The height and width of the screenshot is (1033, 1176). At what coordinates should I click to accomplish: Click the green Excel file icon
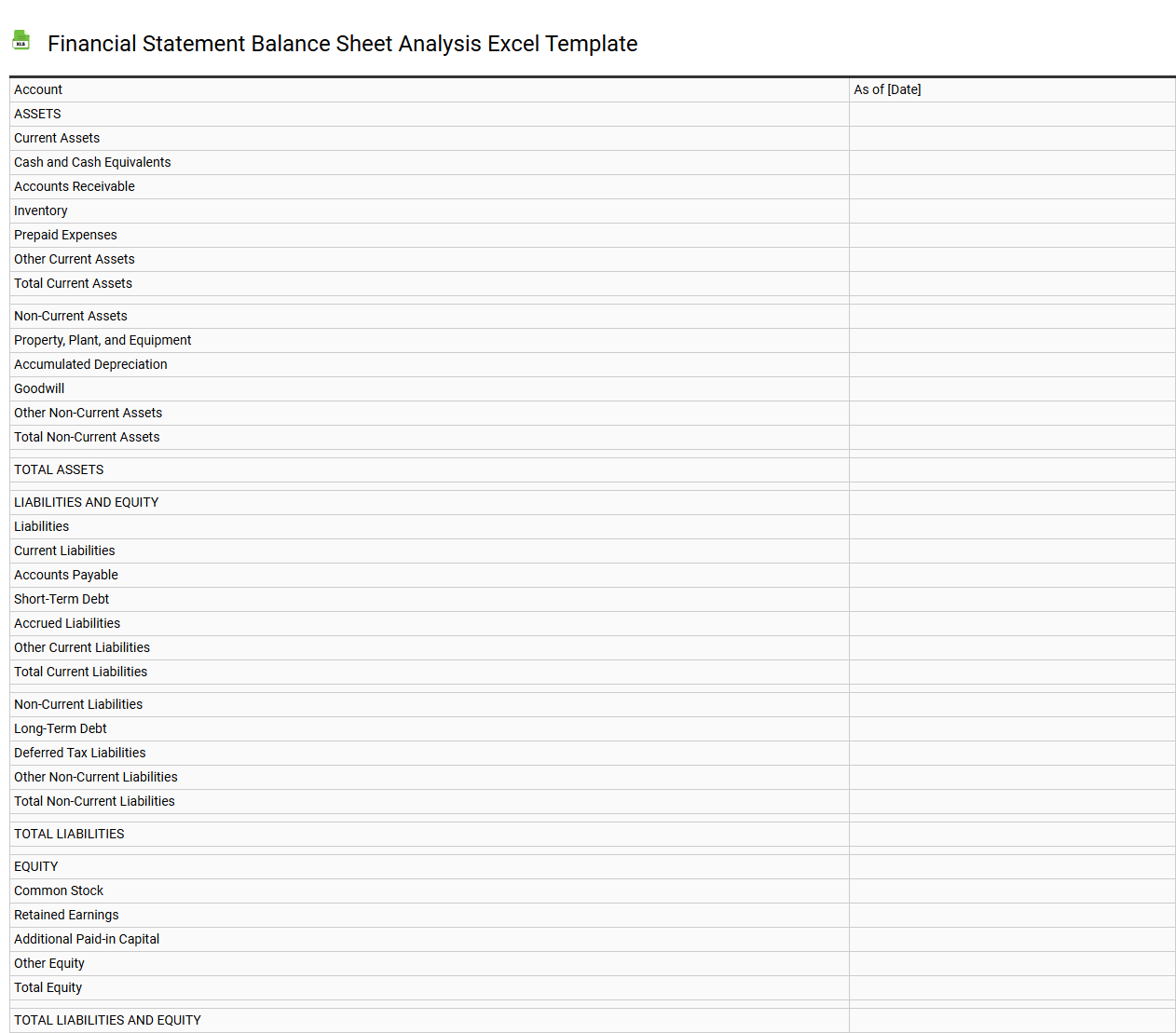click(x=21, y=40)
